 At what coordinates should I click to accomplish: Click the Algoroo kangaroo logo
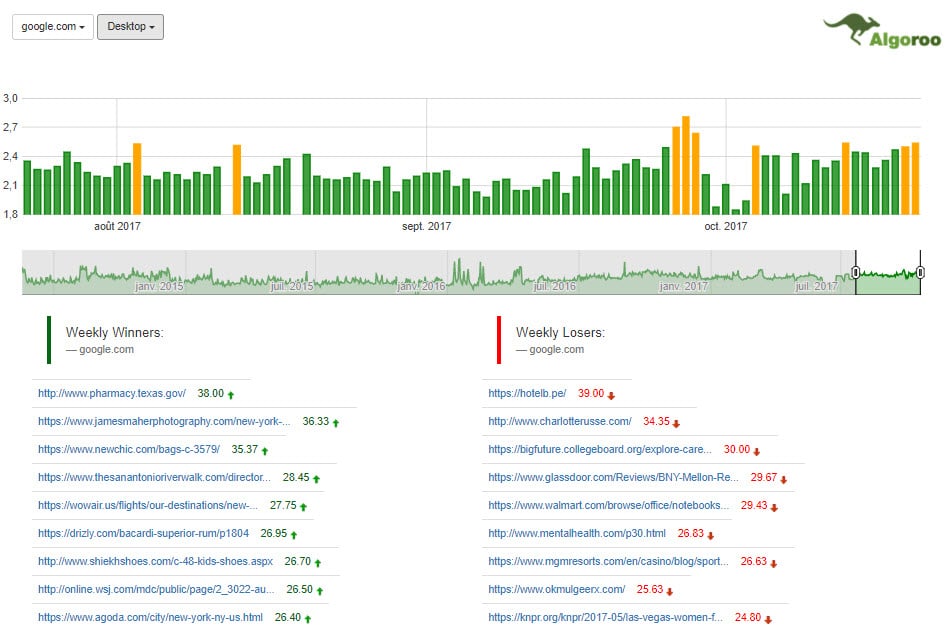tap(882, 31)
